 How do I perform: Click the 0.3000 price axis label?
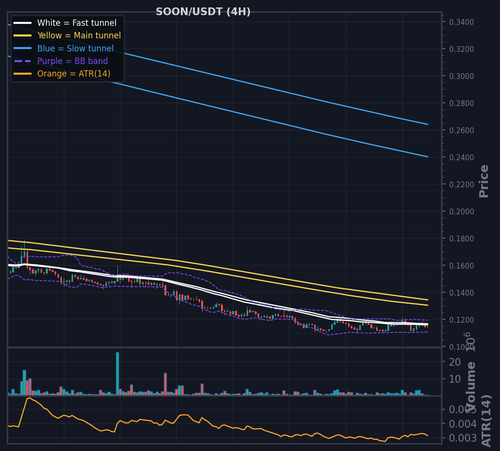click(461, 76)
